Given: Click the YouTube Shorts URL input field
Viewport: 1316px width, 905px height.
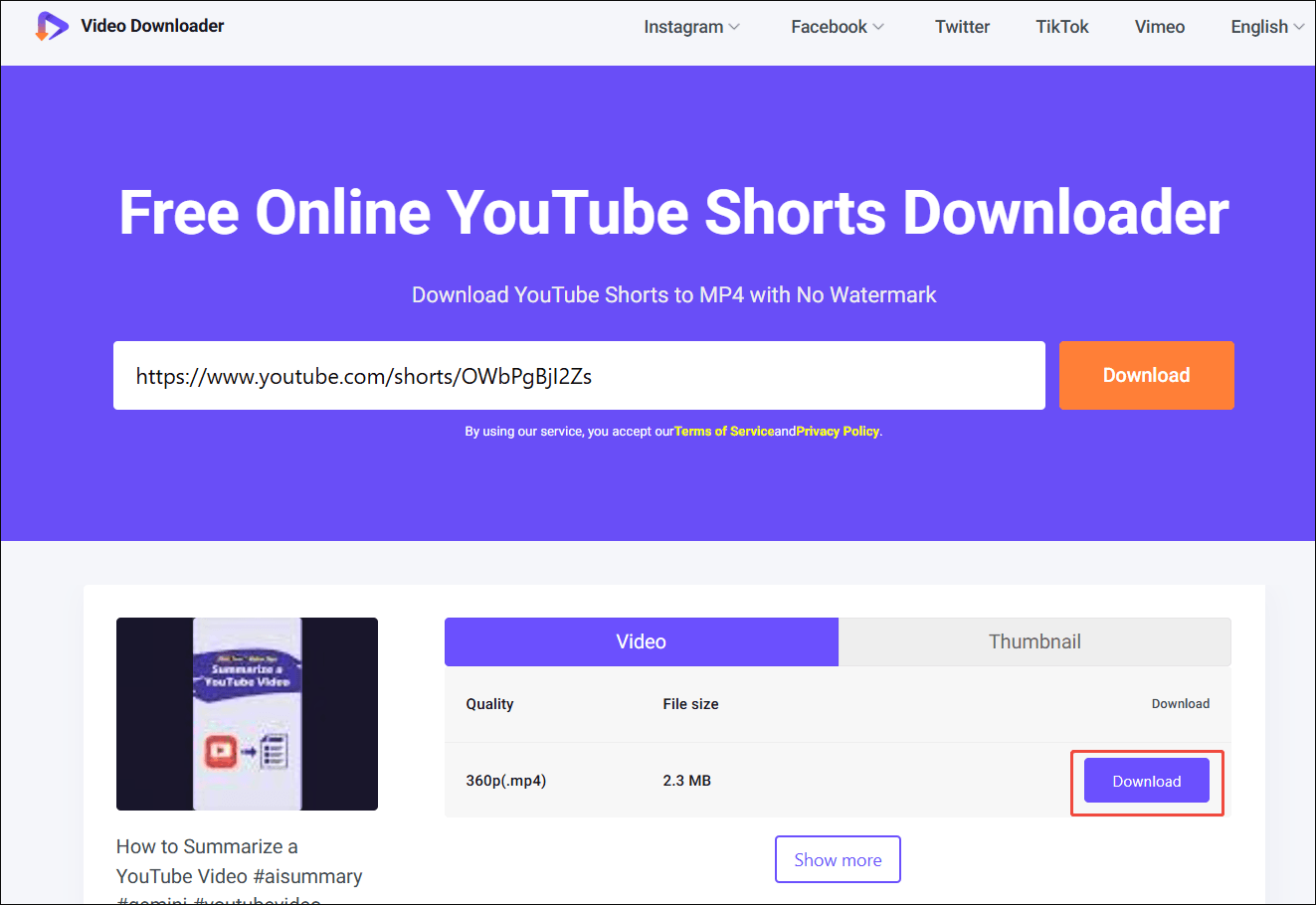Looking at the screenshot, I should (579, 376).
